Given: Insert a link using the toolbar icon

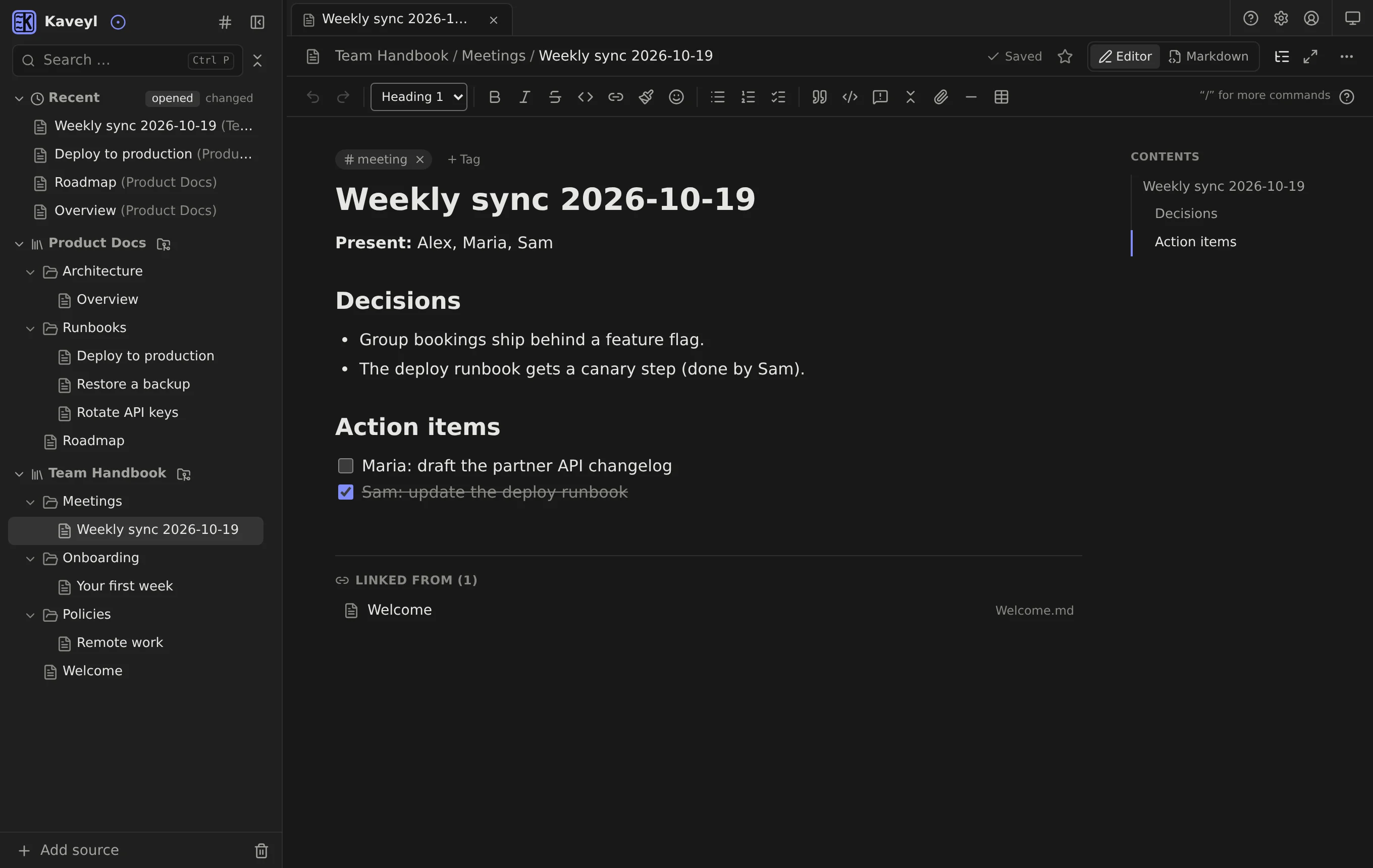Looking at the screenshot, I should (x=616, y=97).
